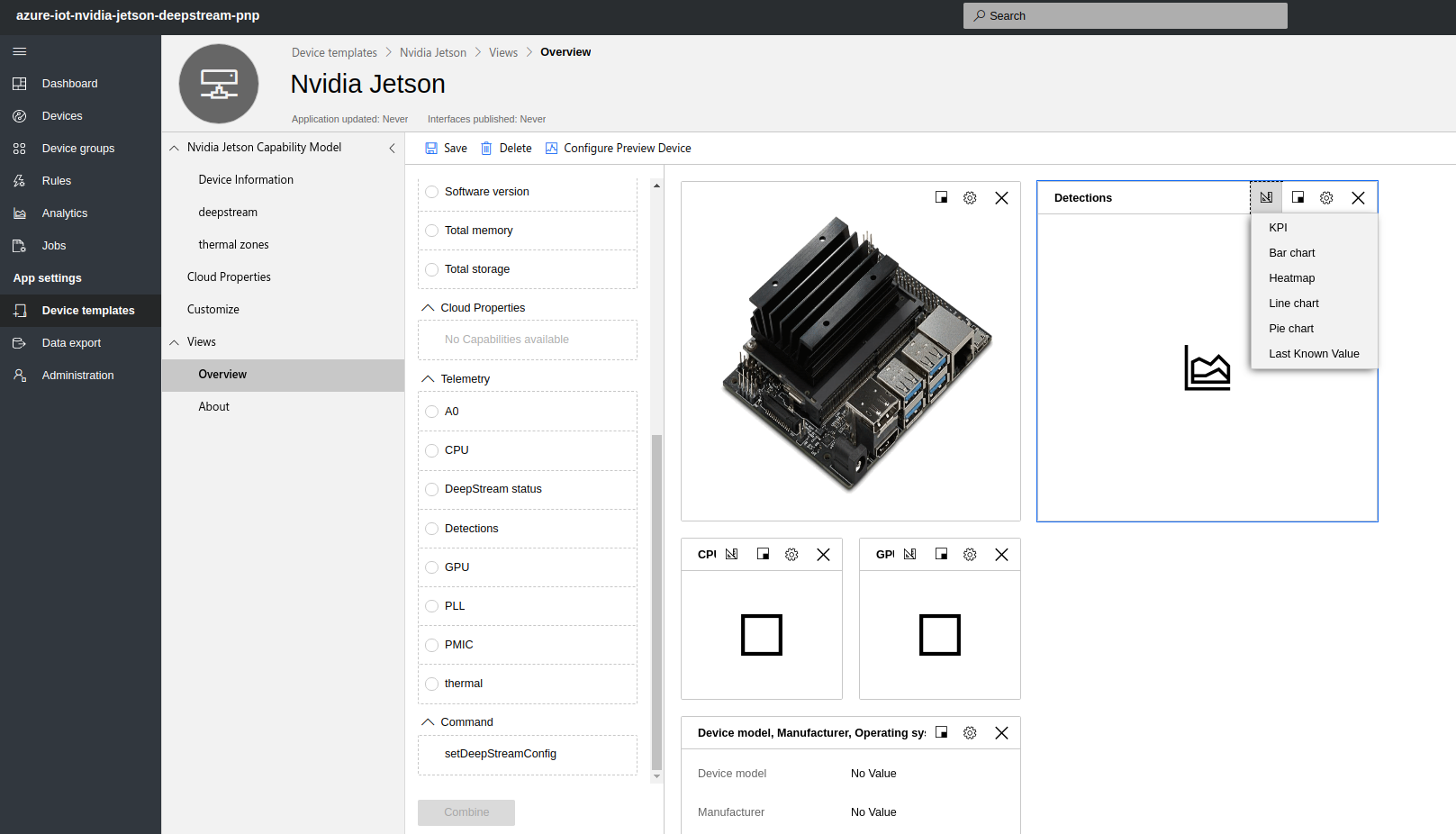The image size is (1456, 834).
Task: Click size icon on GPU tile
Action: [x=941, y=555]
